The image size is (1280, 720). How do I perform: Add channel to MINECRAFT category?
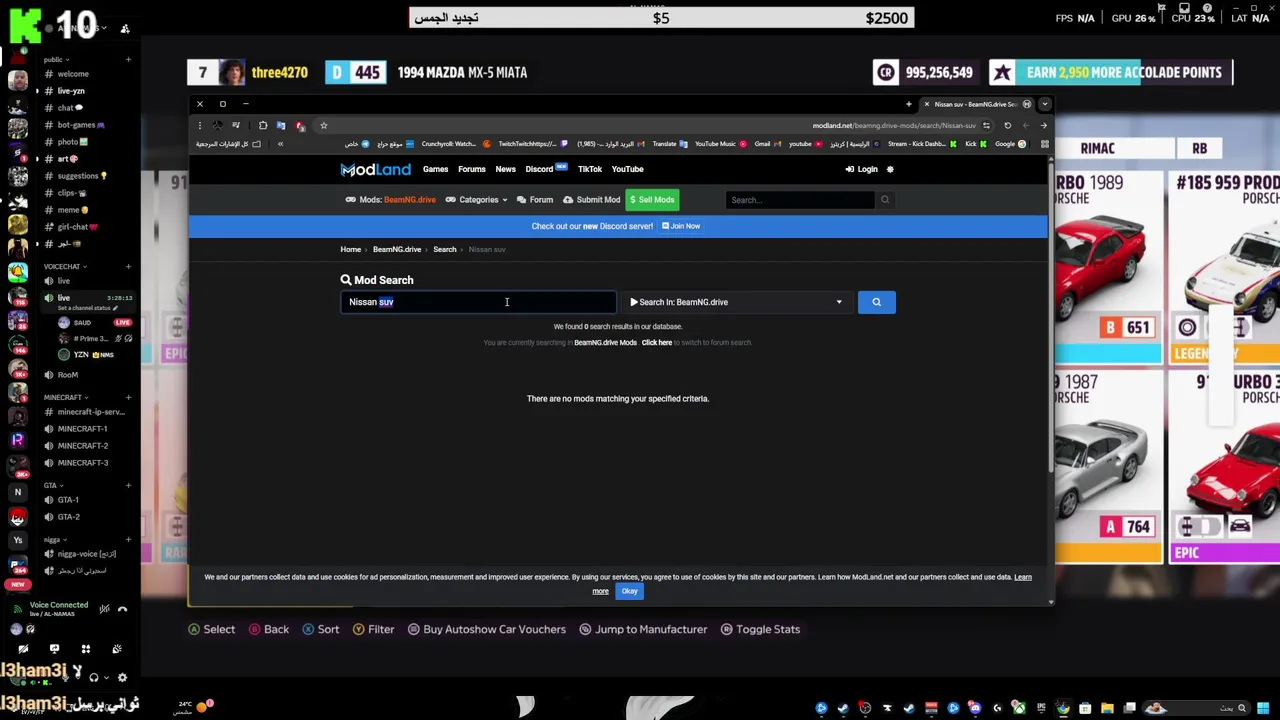point(128,397)
